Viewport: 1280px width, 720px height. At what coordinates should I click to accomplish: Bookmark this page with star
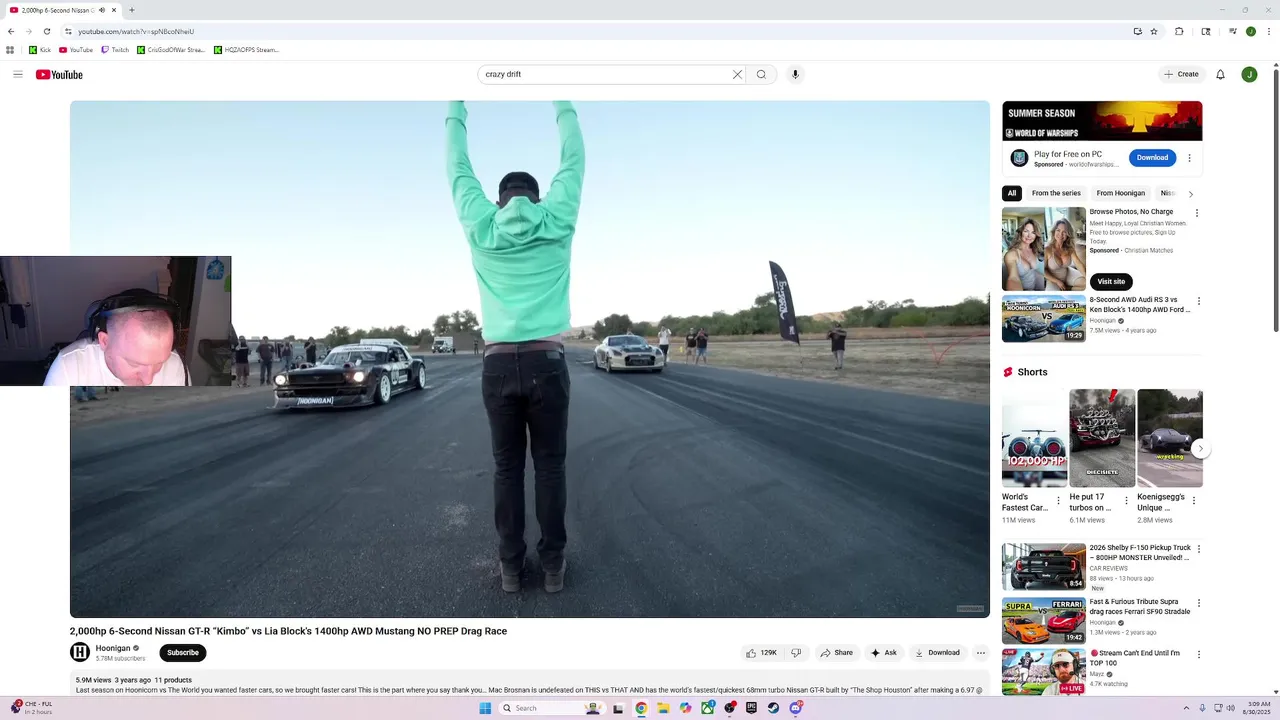click(1154, 31)
